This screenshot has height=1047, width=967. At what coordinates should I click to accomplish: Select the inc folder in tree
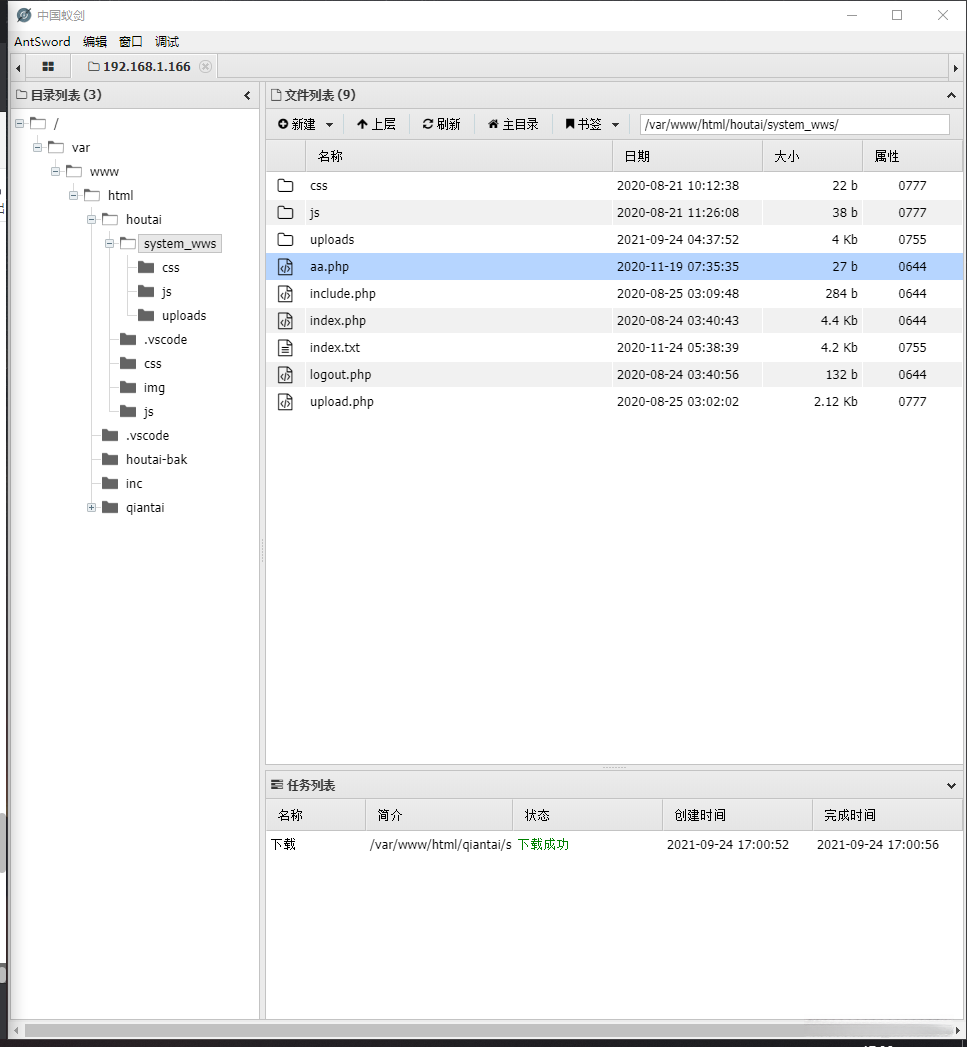(x=134, y=483)
